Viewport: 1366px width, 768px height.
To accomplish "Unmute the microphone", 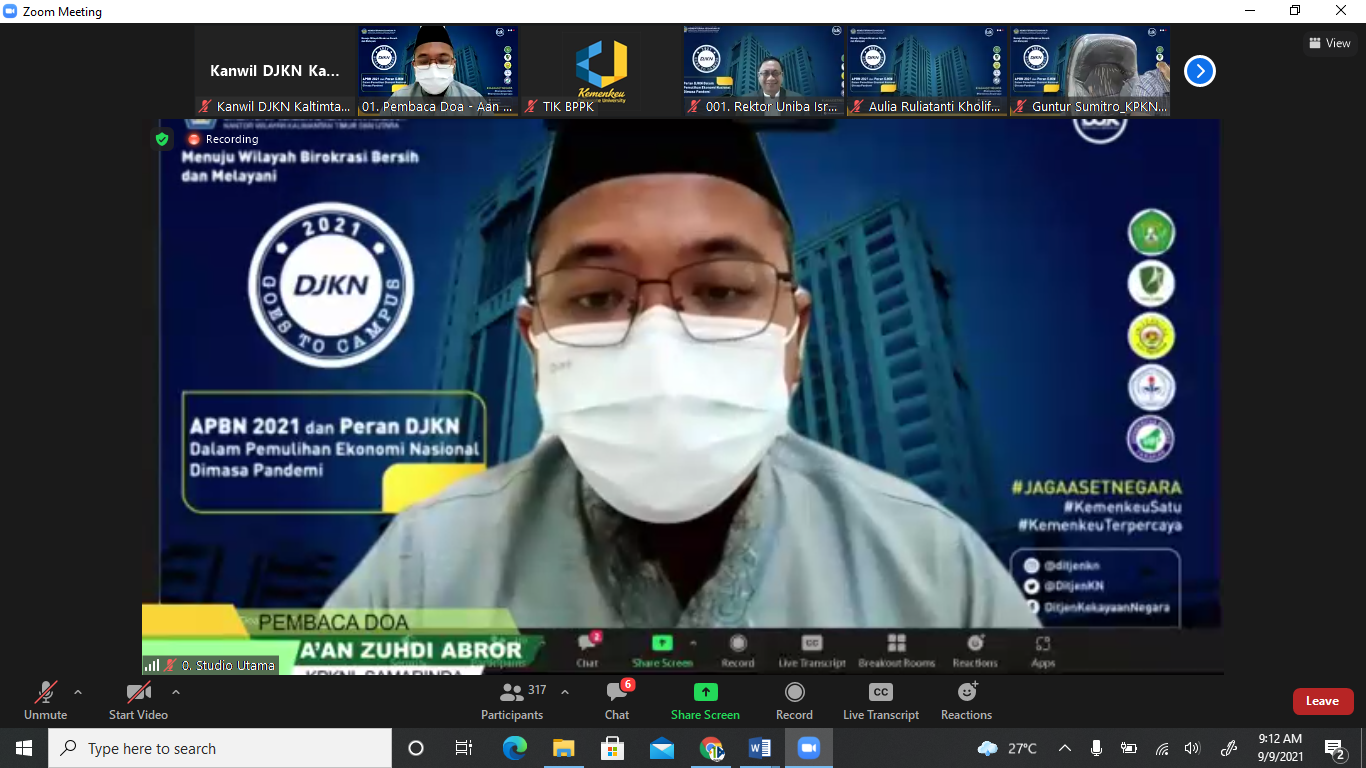I will click(x=45, y=700).
